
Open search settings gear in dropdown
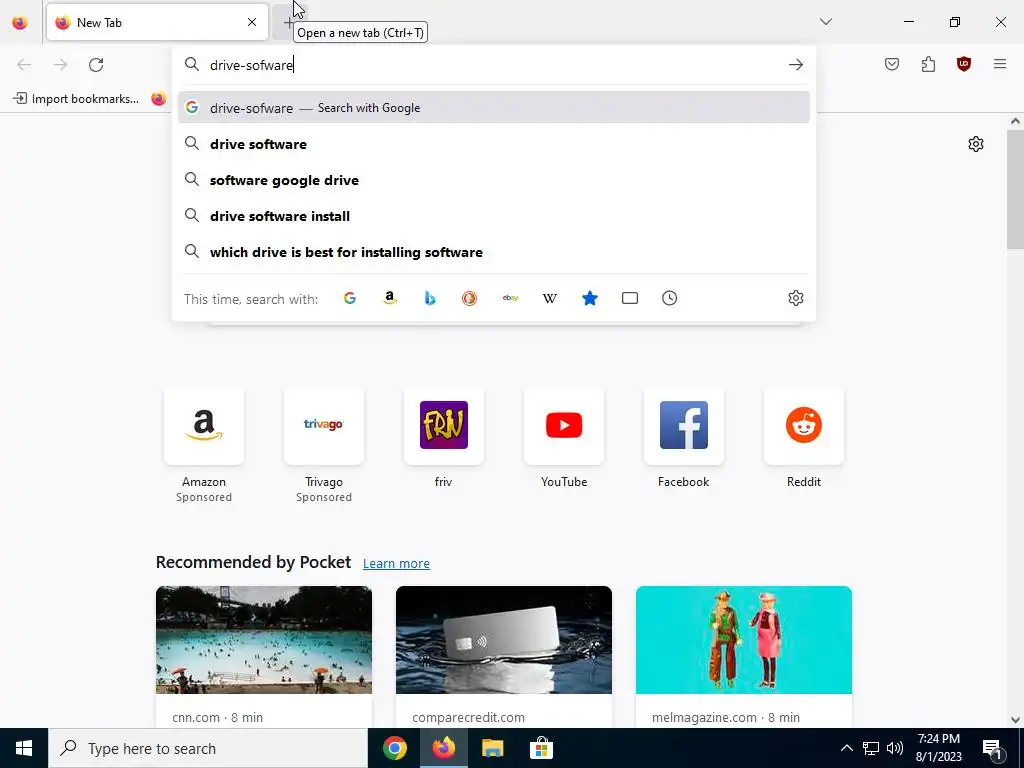(795, 298)
